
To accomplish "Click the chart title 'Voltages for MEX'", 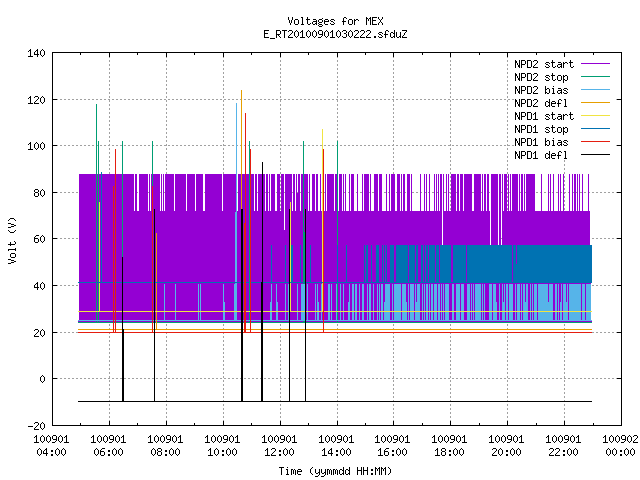I will pos(335,21).
